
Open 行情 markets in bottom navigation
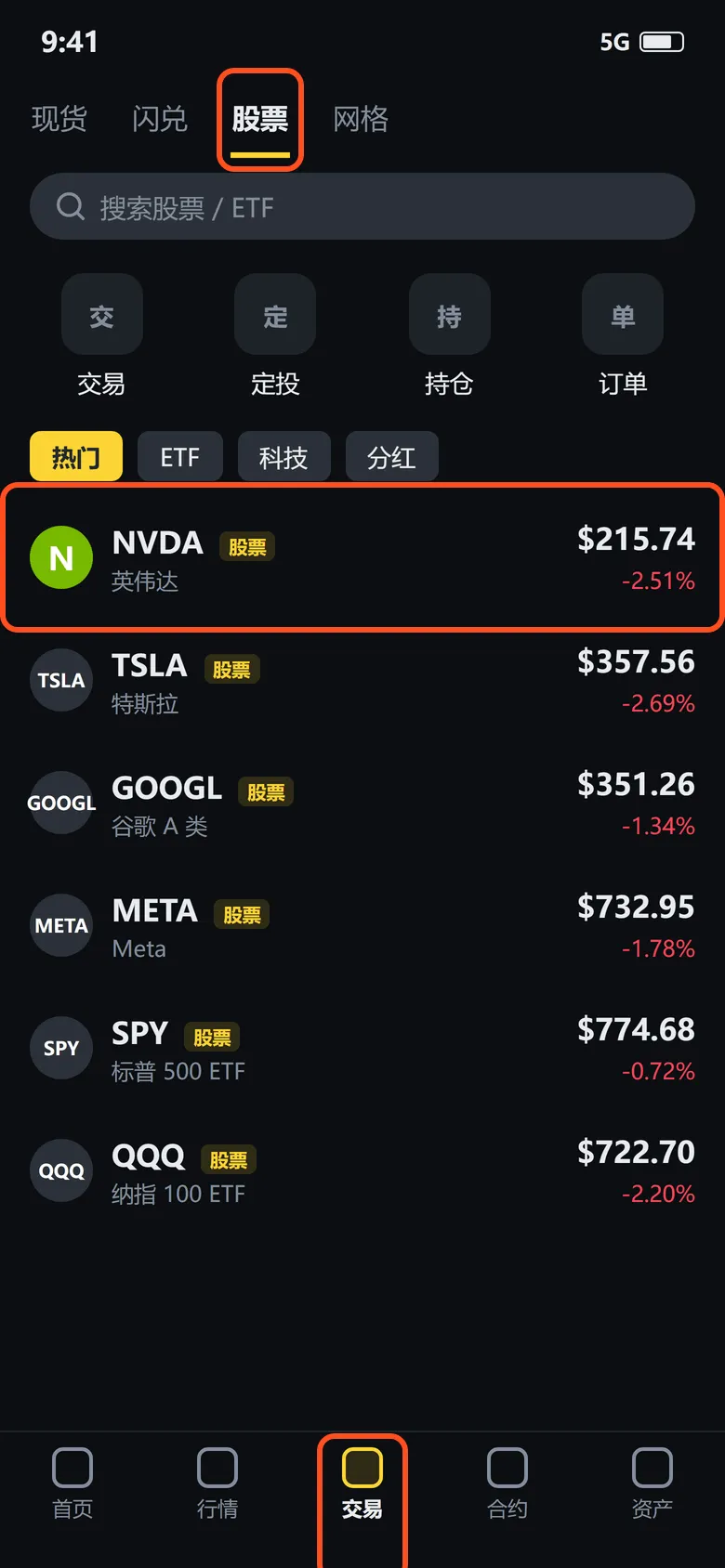tap(217, 1483)
